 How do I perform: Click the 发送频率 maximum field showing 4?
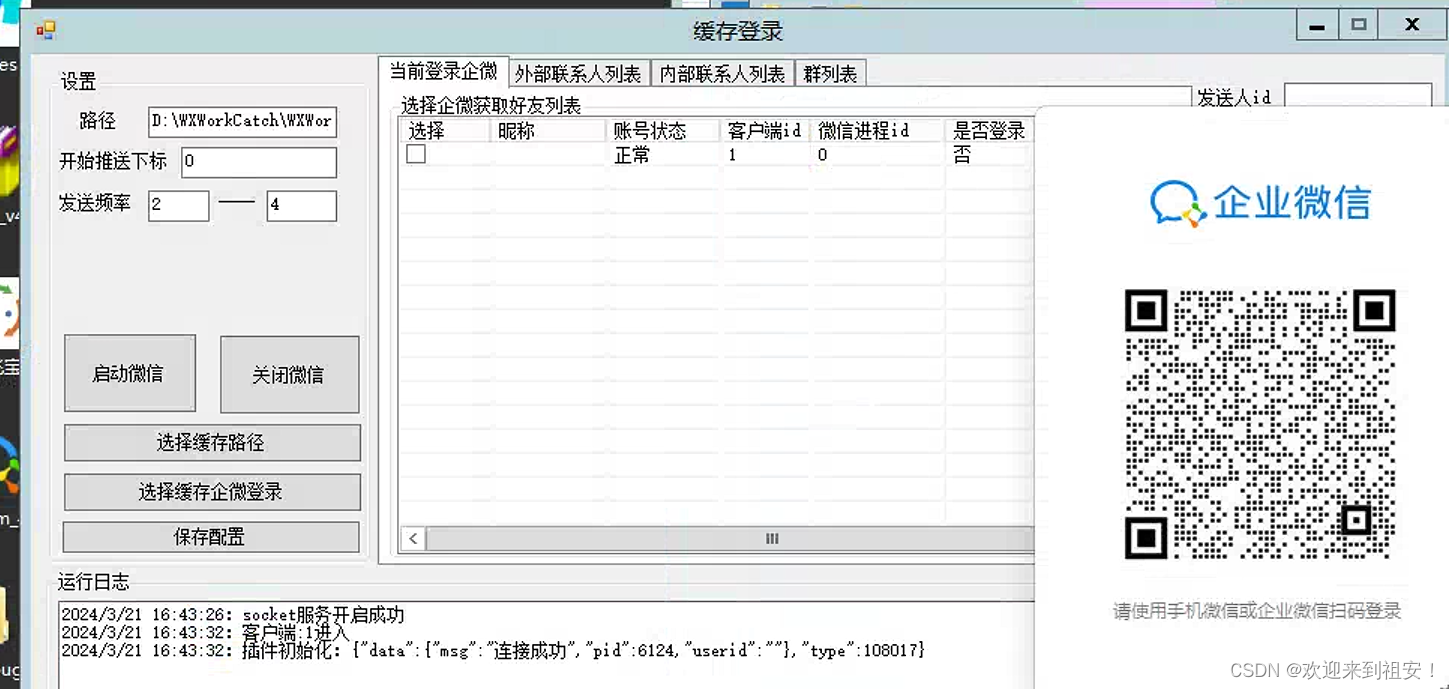coord(302,205)
